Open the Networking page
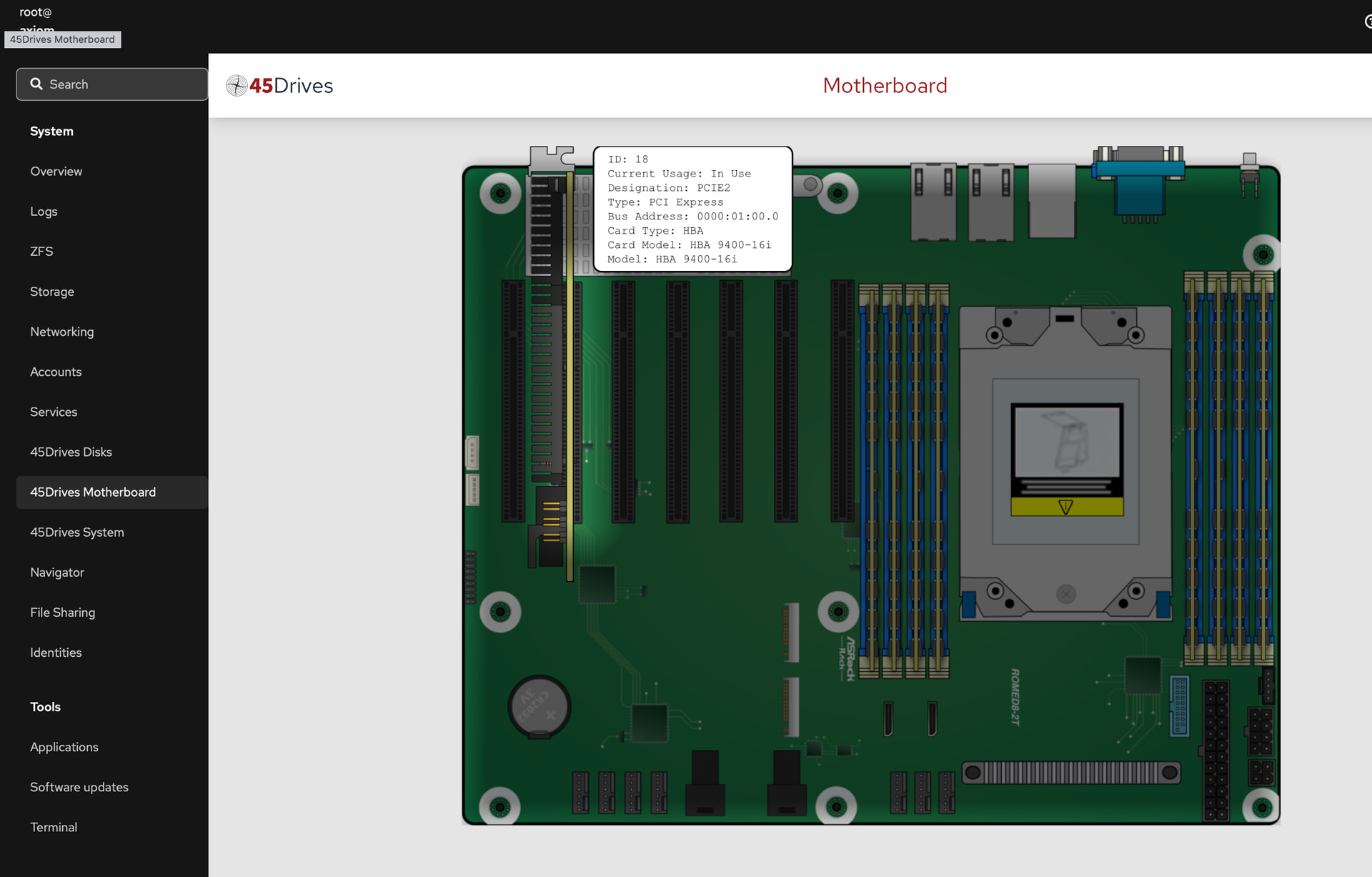The width and height of the screenshot is (1372, 877). point(61,332)
